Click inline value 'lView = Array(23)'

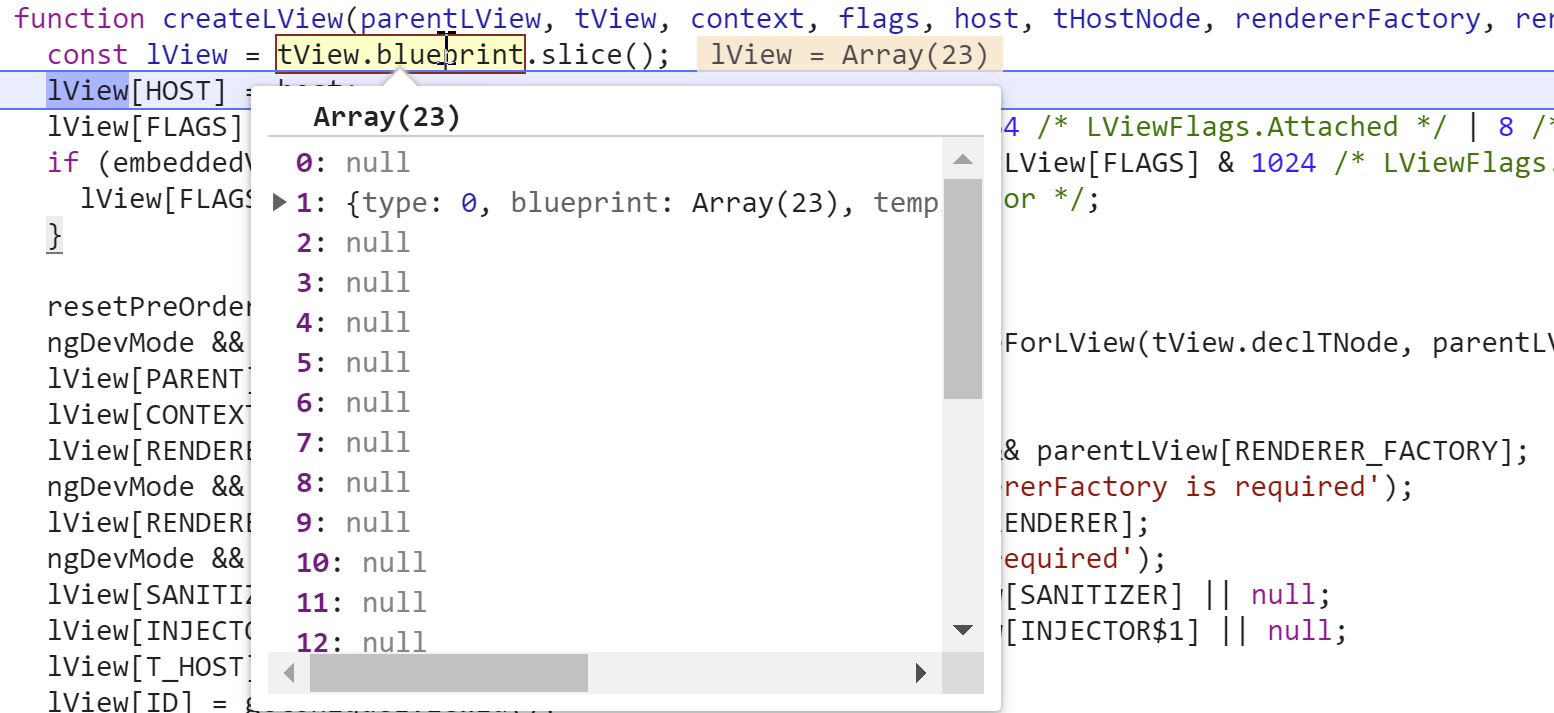tap(849, 55)
